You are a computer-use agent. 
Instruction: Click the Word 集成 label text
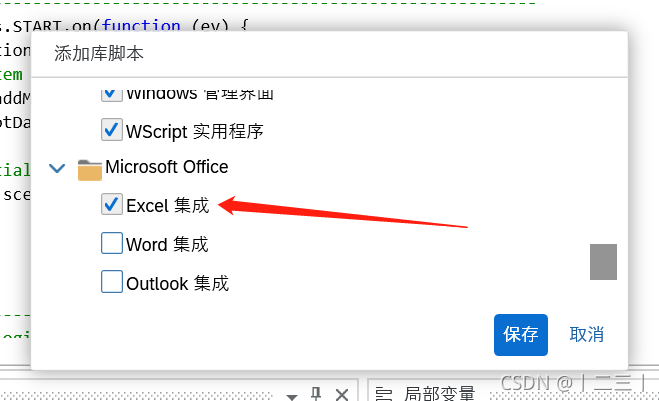(x=167, y=244)
